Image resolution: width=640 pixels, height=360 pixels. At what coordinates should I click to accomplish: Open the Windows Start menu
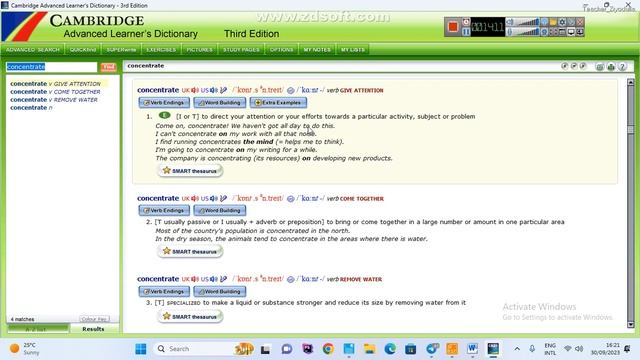coord(141,349)
